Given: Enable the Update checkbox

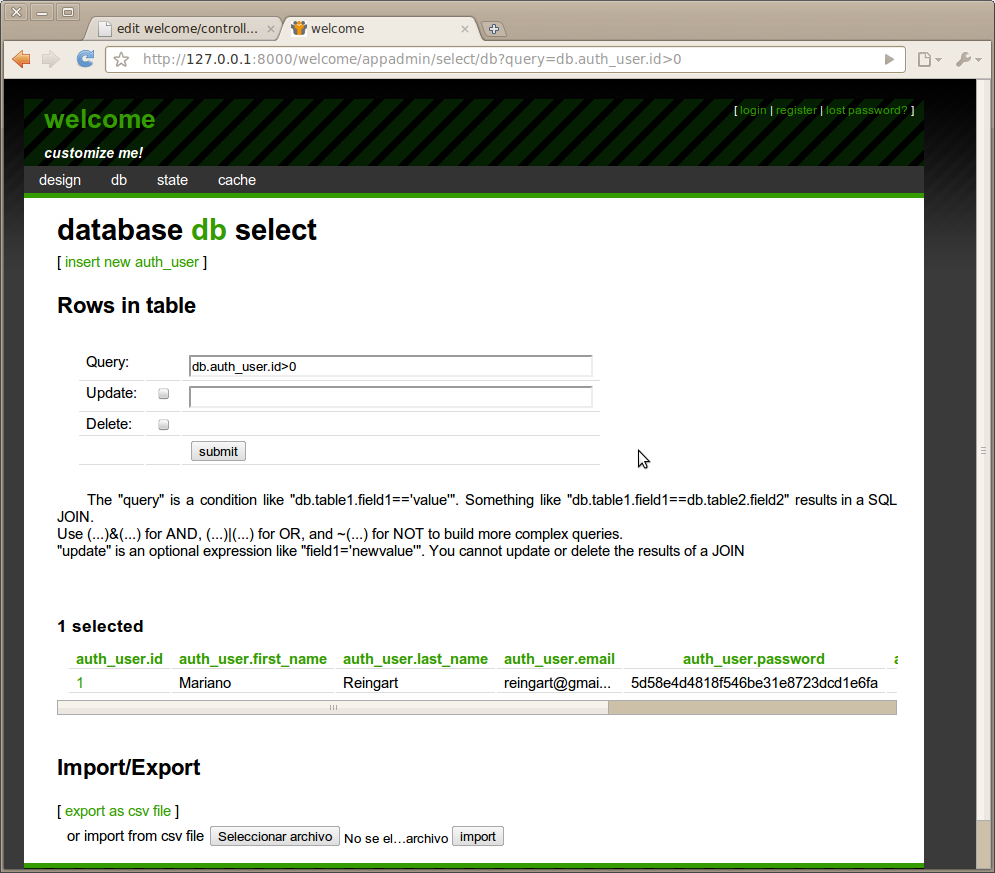Looking at the screenshot, I should [164, 394].
